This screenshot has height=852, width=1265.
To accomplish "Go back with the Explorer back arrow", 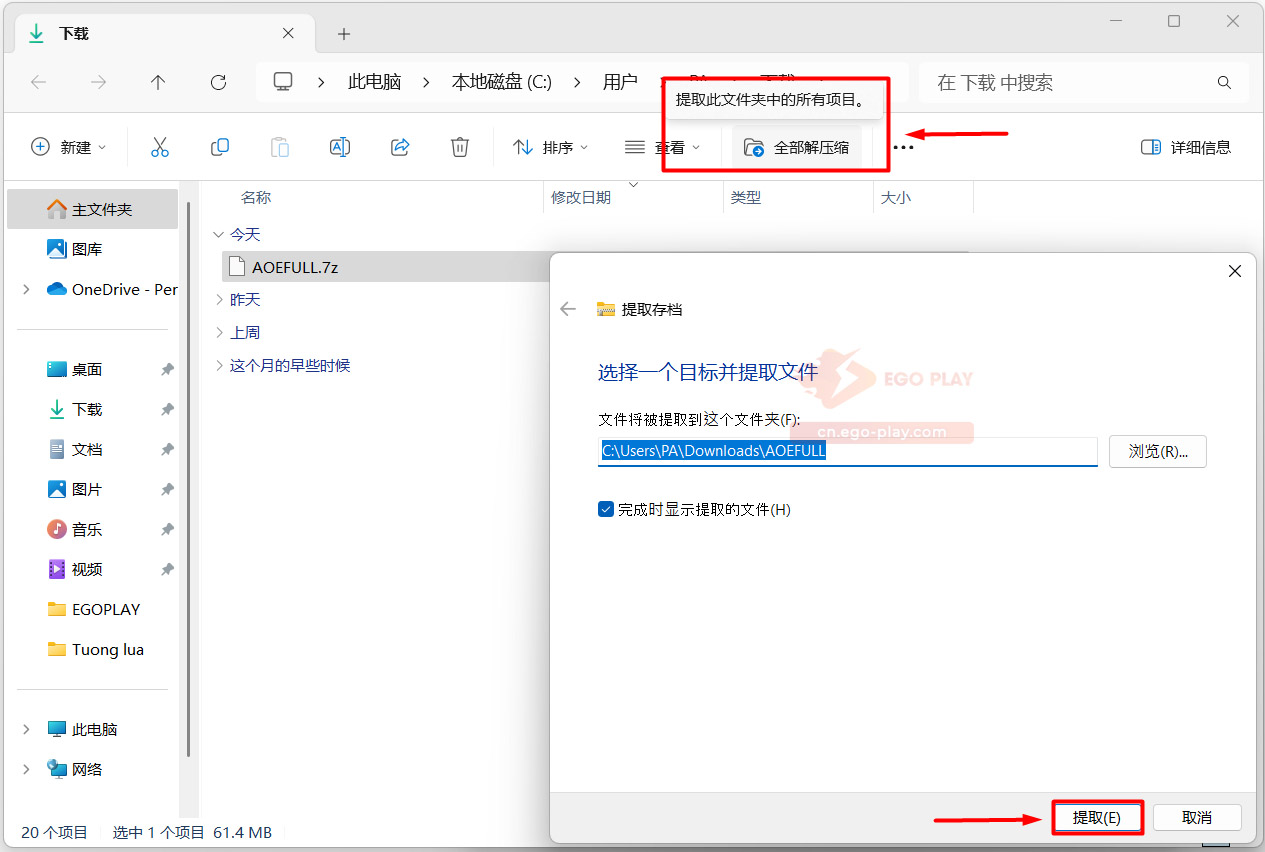I will click(39, 82).
